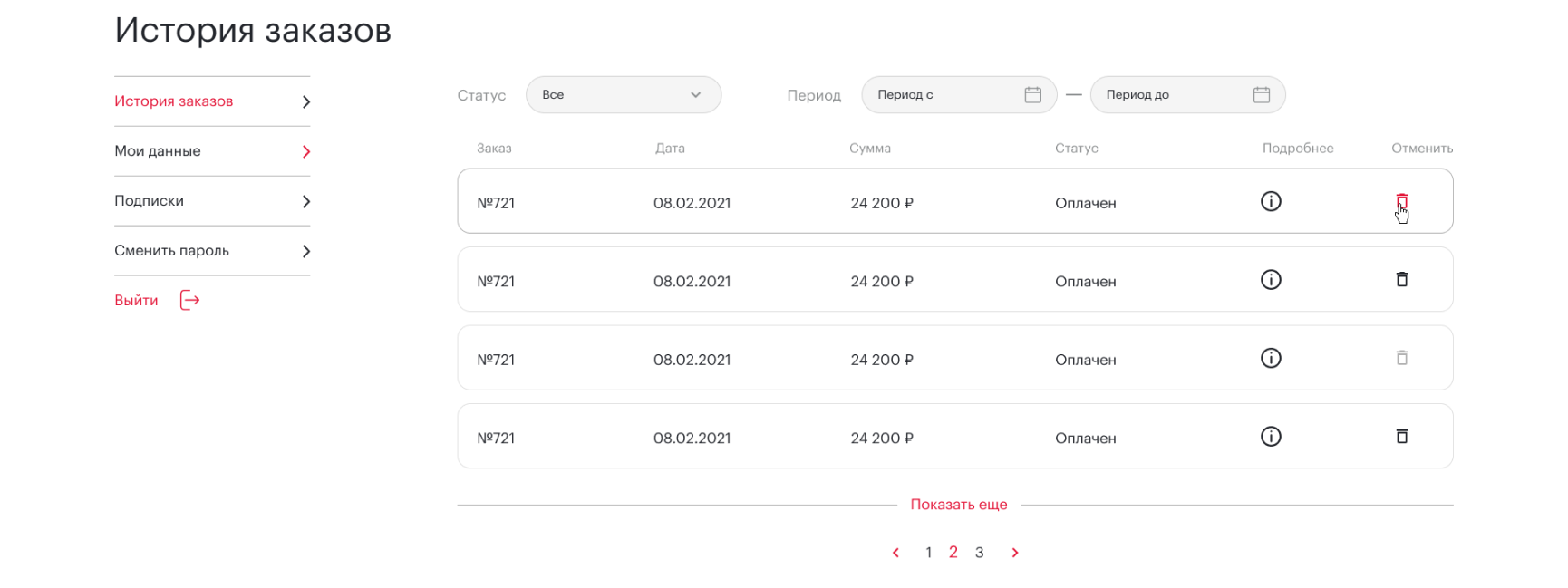Viewport: 1568px width, 588px height.
Task: Go to page 3 in the pagination
Action: [979, 553]
